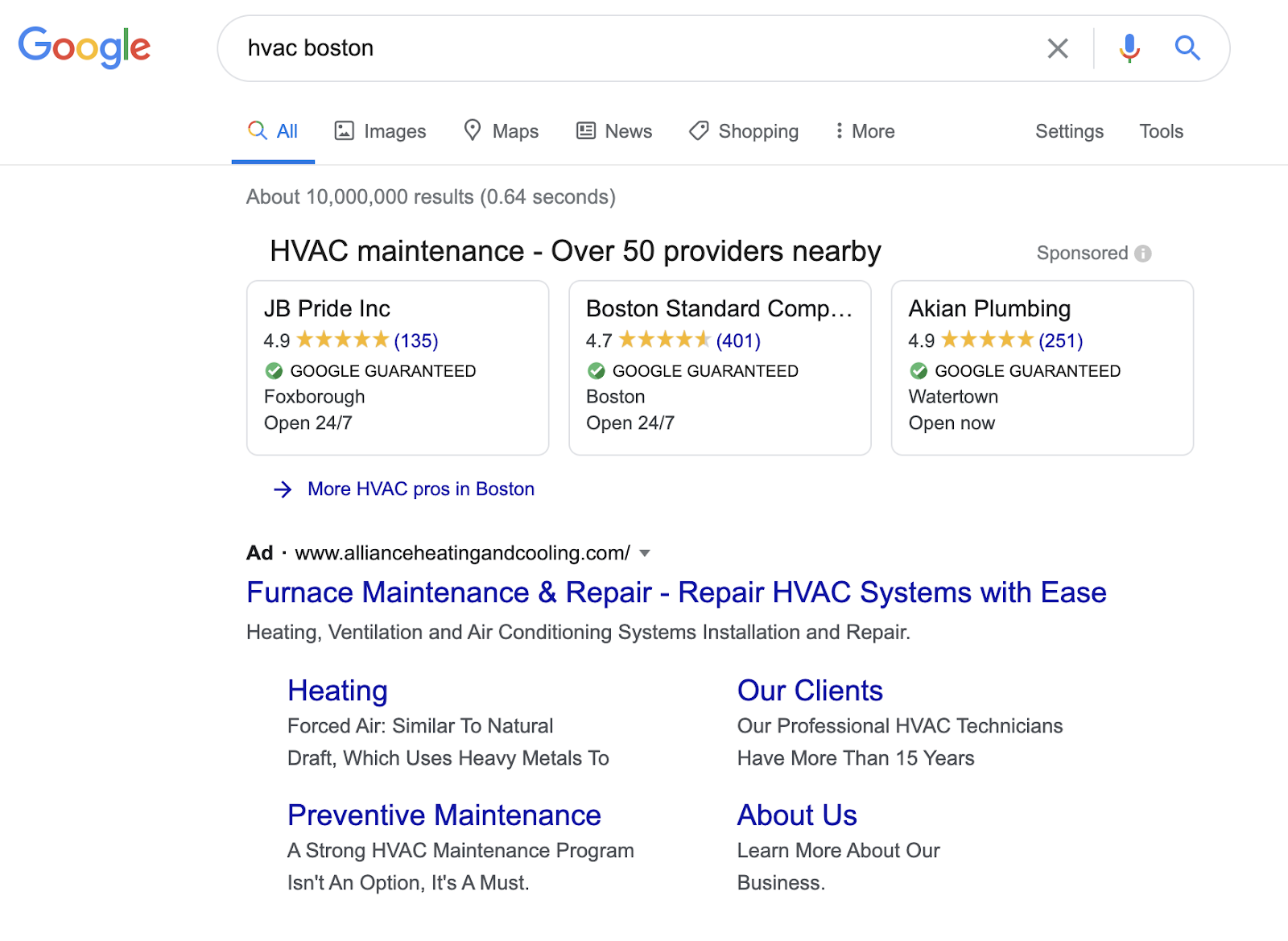Open search Tools
The width and height of the screenshot is (1288, 941).
(1161, 131)
